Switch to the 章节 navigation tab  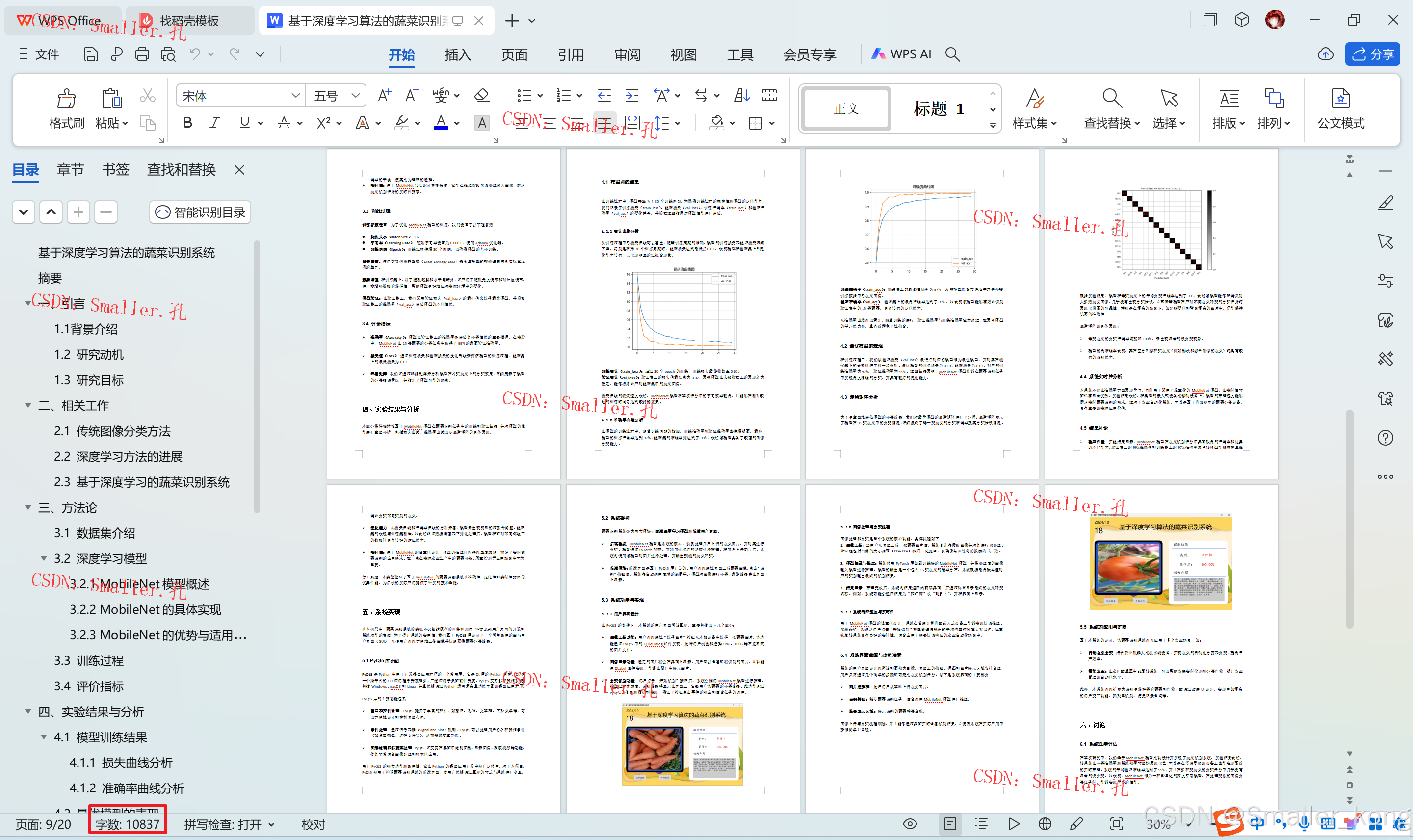tap(70, 169)
